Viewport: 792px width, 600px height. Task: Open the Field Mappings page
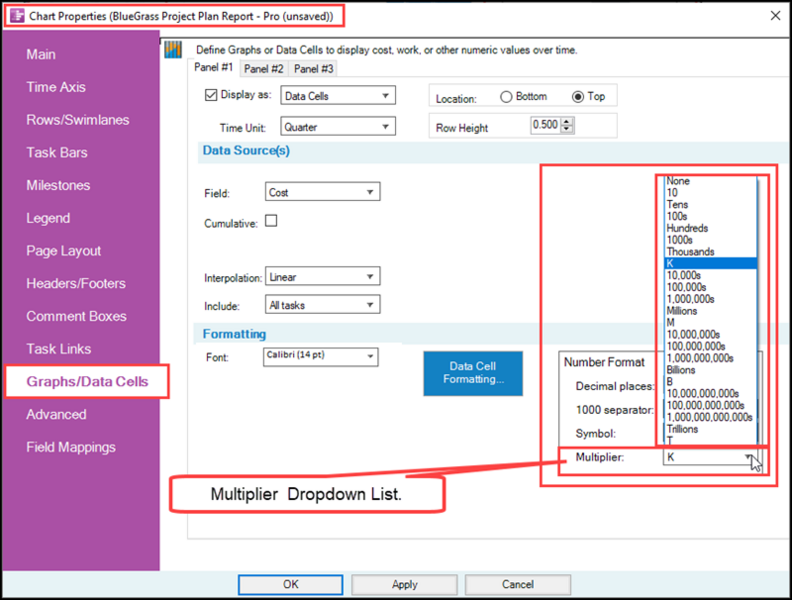[x=71, y=447]
